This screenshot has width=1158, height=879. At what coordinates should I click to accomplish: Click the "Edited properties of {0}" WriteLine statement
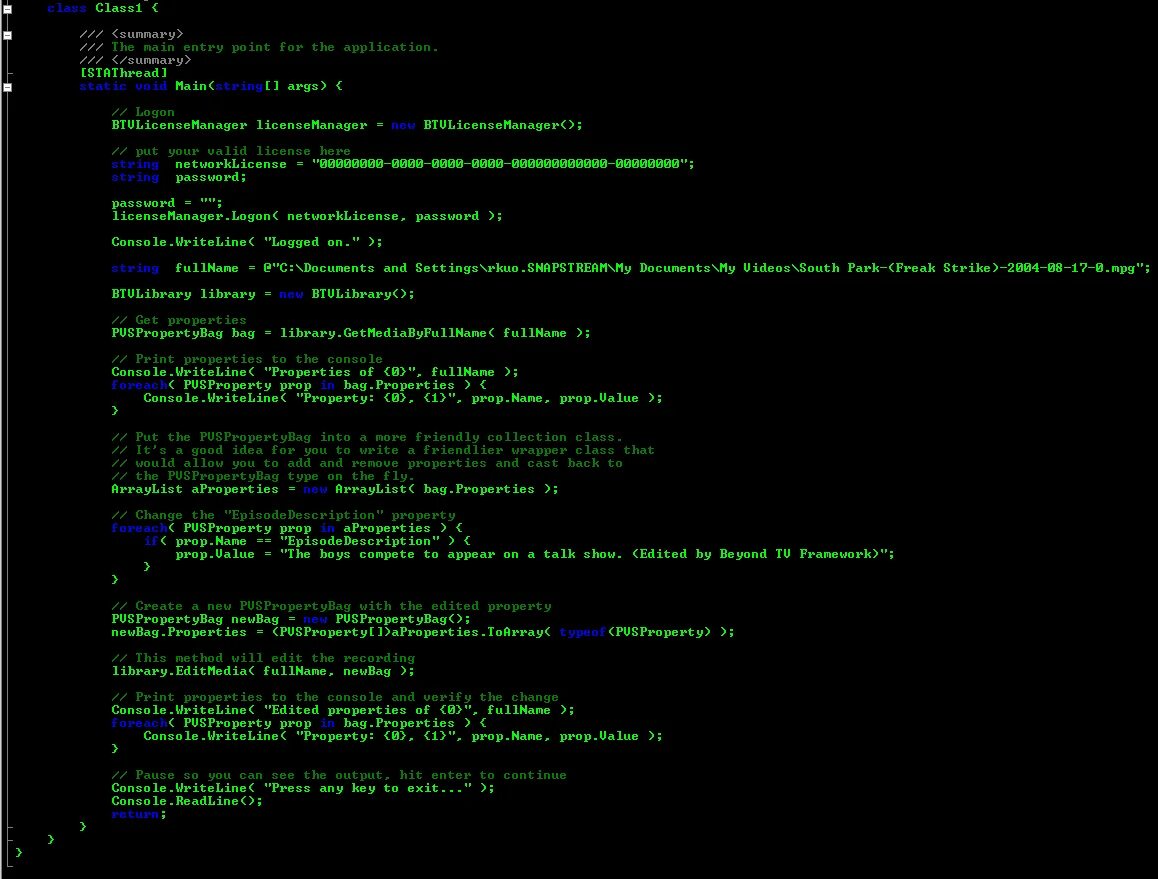point(343,711)
